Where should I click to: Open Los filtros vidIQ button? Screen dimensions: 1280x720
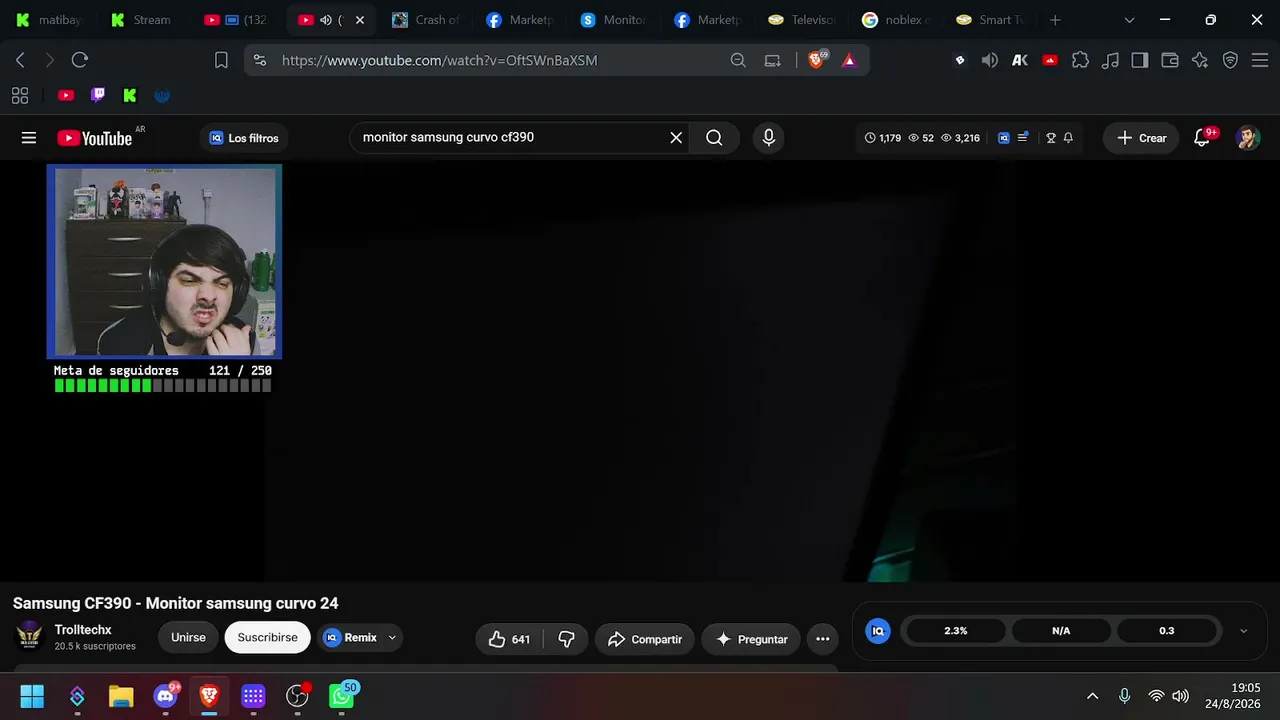point(244,138)
